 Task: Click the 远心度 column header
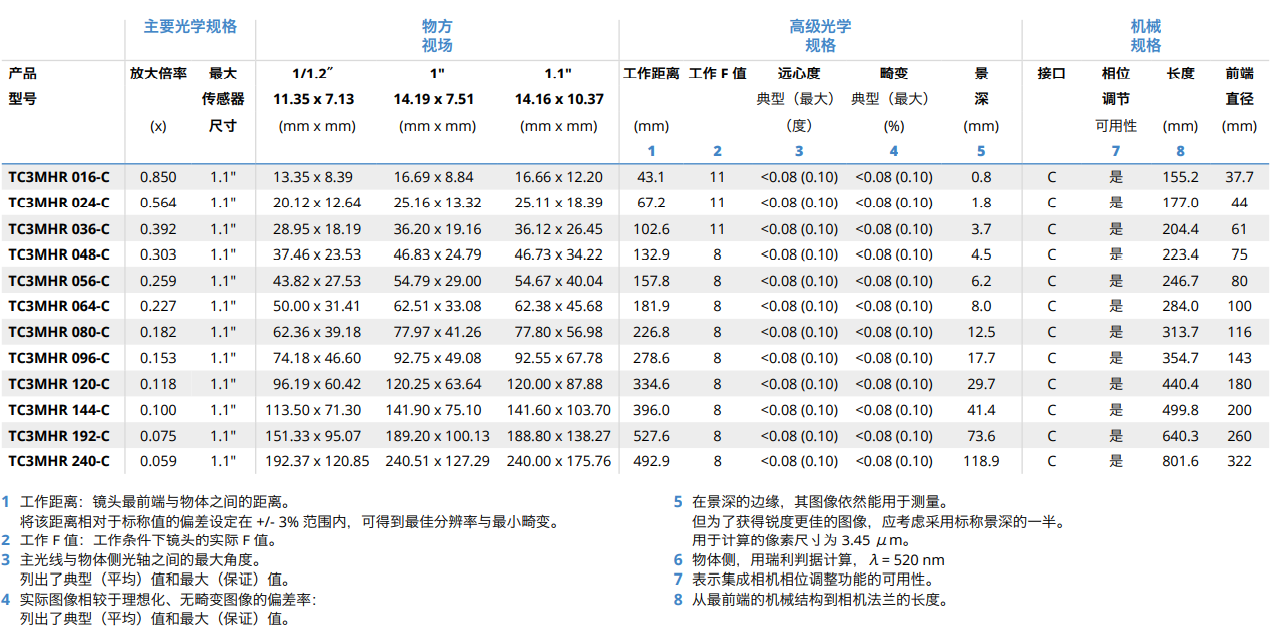click(798, 73)
